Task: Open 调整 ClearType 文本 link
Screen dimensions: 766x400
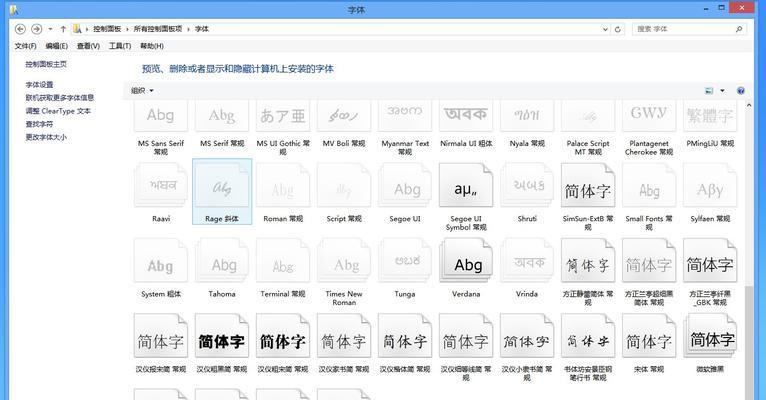Action: 58,111
